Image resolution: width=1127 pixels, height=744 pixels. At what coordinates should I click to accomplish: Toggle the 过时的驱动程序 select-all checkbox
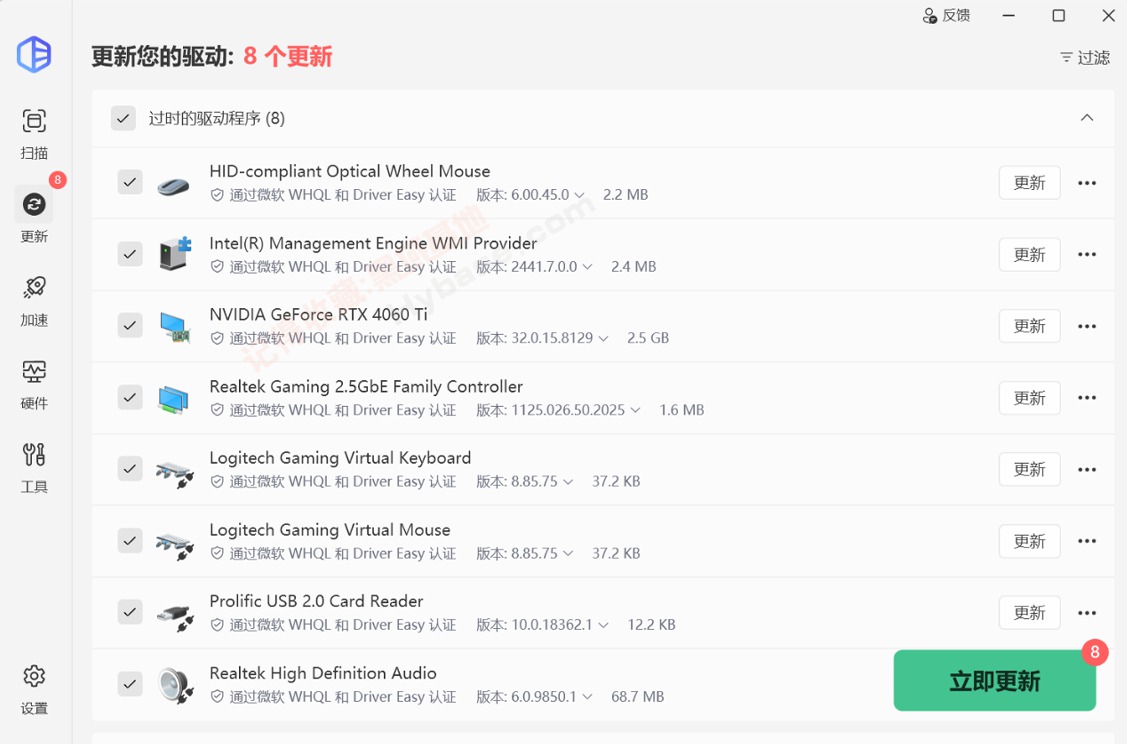[x=122, y=118]
